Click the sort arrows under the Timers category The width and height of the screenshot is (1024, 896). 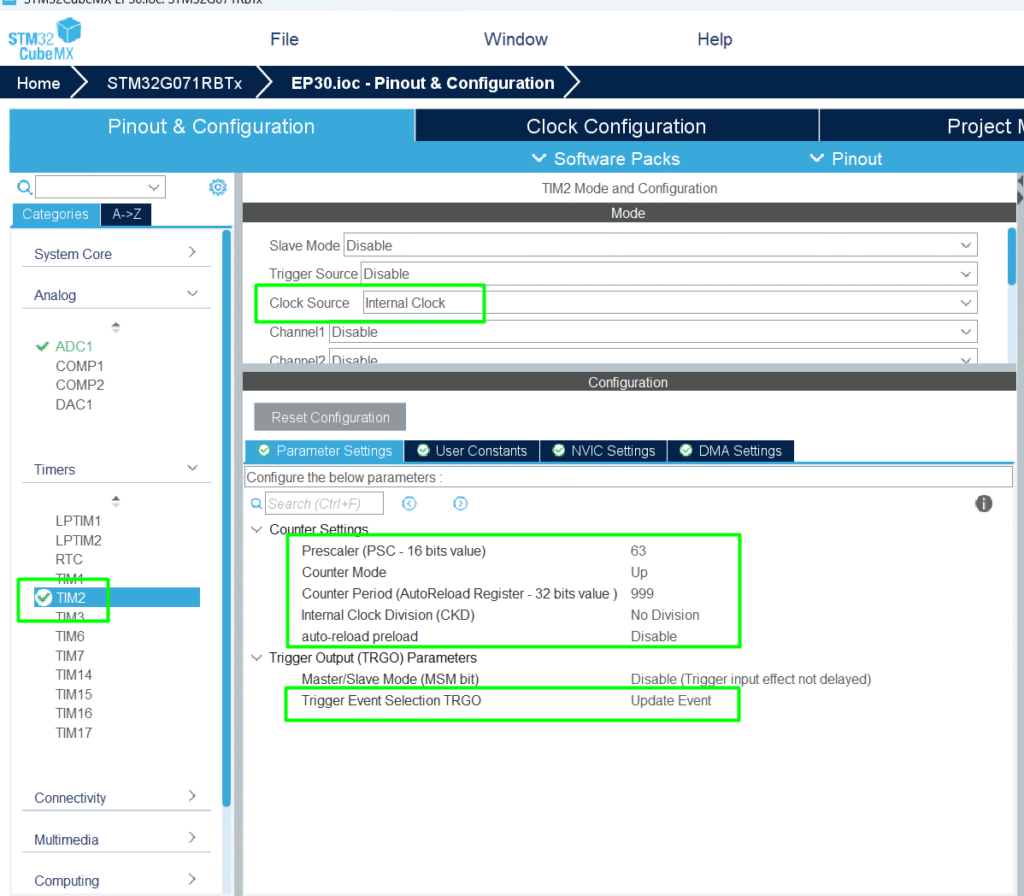115,501
